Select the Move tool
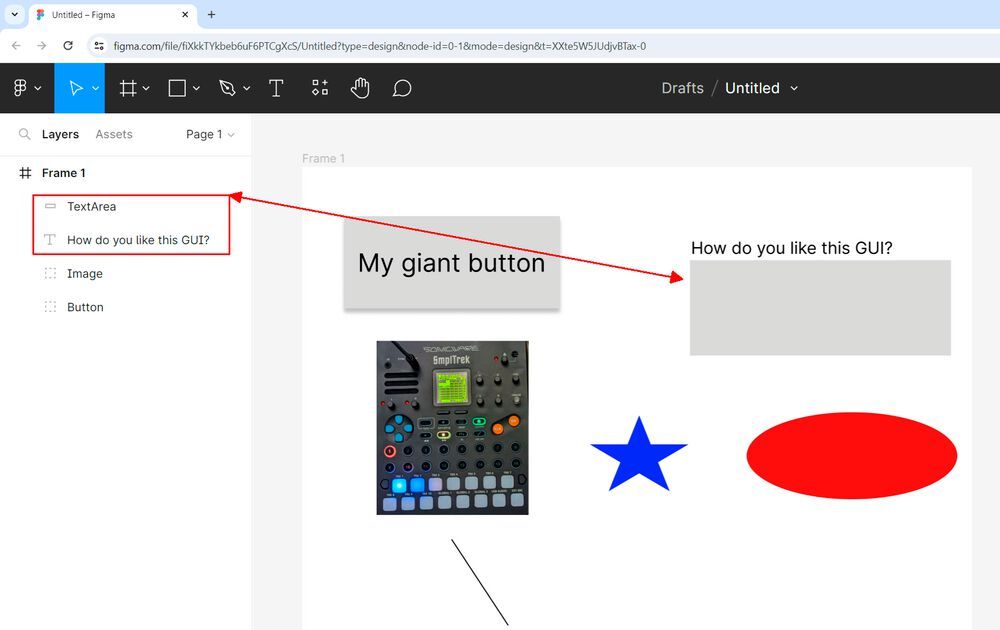1000x630 pixels. pos(76,88)
